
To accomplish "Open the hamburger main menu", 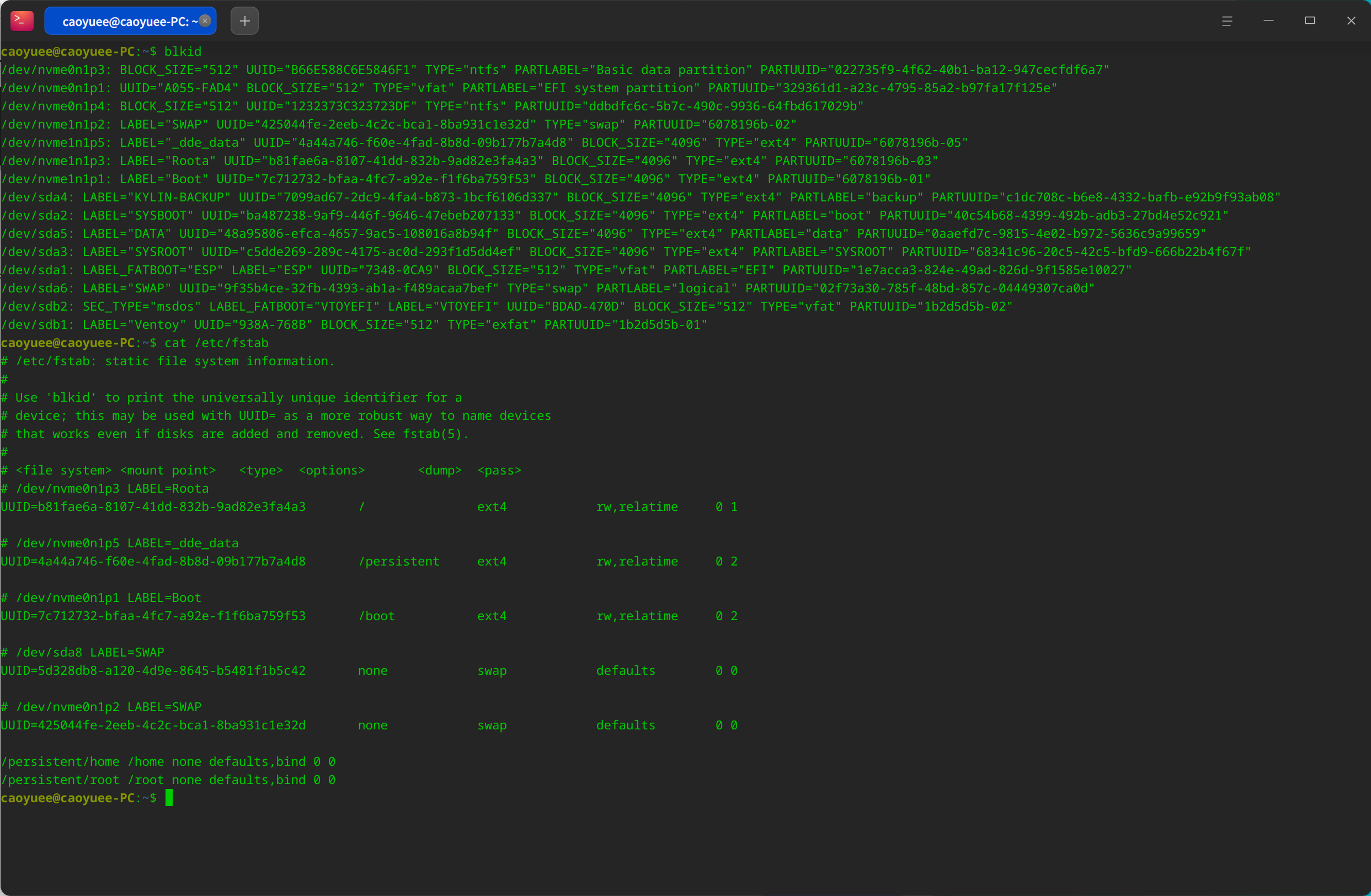I will (1227, 21).
